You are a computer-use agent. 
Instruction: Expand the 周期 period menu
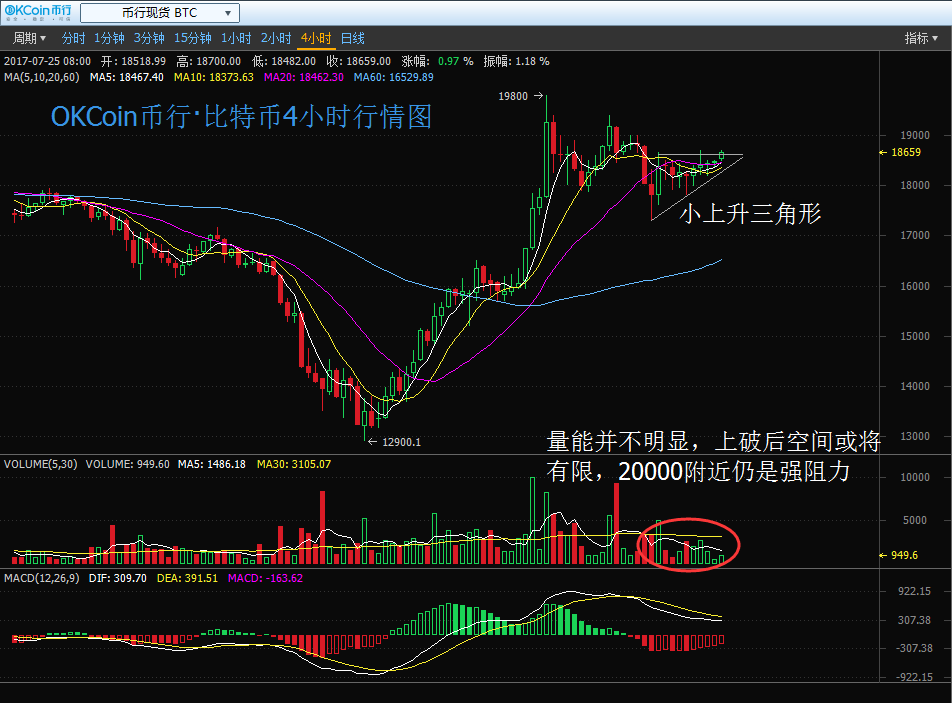(x=28, y=39)
